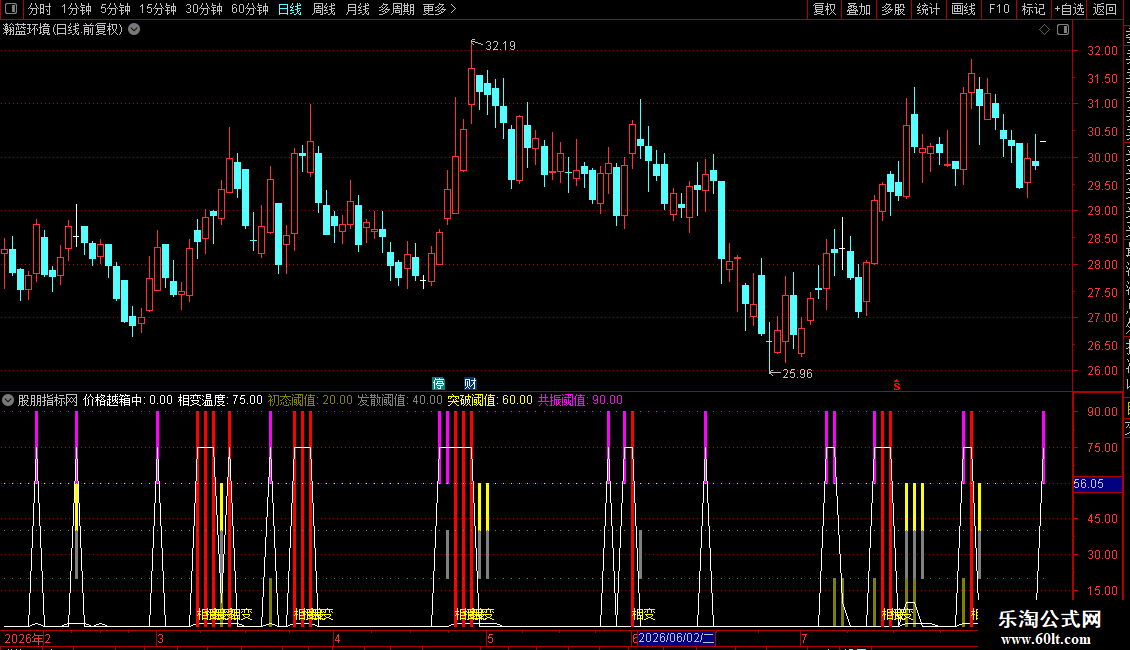Image resolution: width=1130 pixels, height=650 pixels.
Task: Click the 价格越箱中: 0.00 label
Action: coord(128,400)
